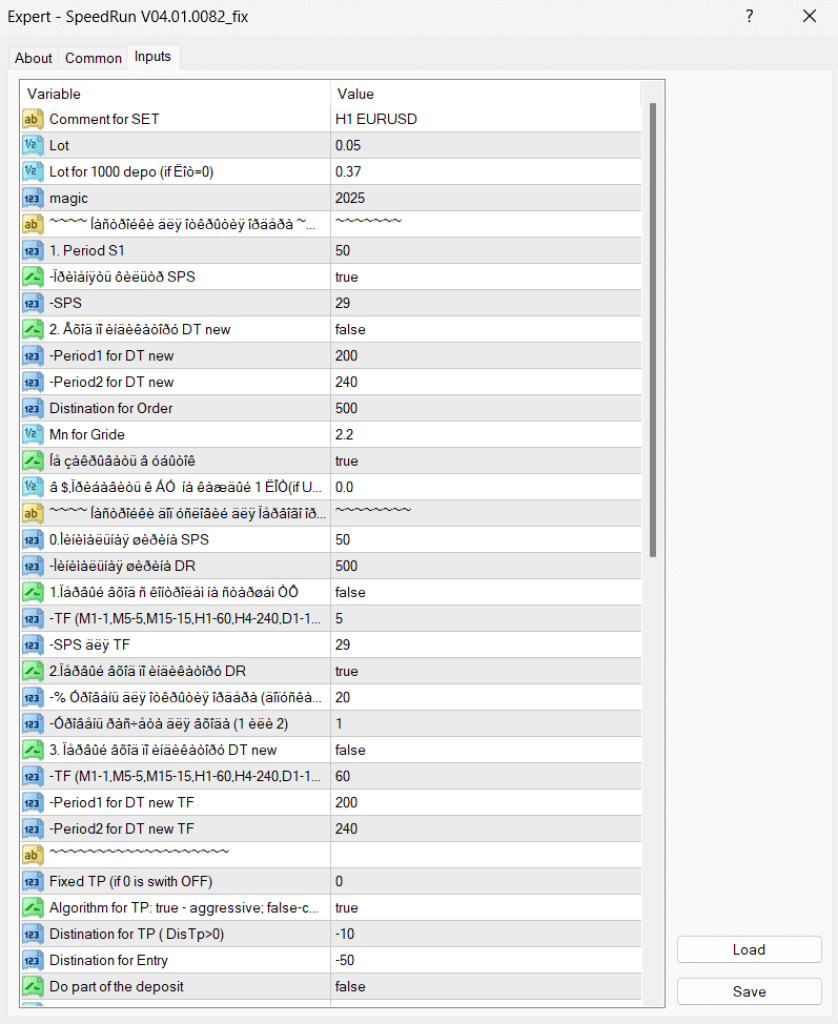Select the Inputs tab
Image resolution: width=838 pixels, height=1024 pixels.
coord(153,57)
